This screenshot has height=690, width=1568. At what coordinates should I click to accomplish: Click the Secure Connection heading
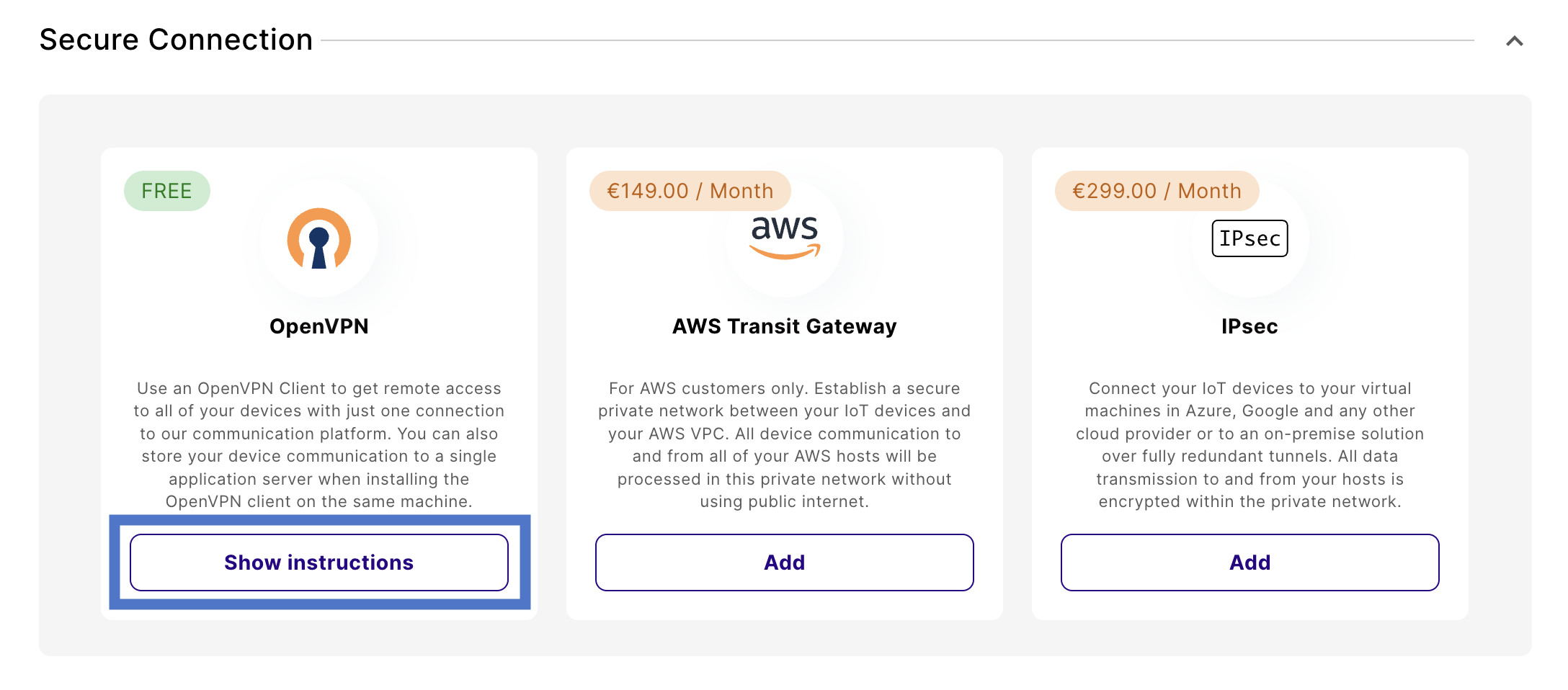coord(176,40)
